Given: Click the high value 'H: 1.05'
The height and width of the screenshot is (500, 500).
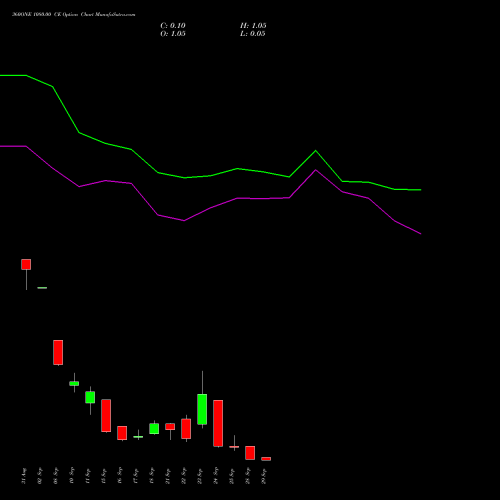Looking at the screenshot, I should pyautogui.click(x=253, y=26).
